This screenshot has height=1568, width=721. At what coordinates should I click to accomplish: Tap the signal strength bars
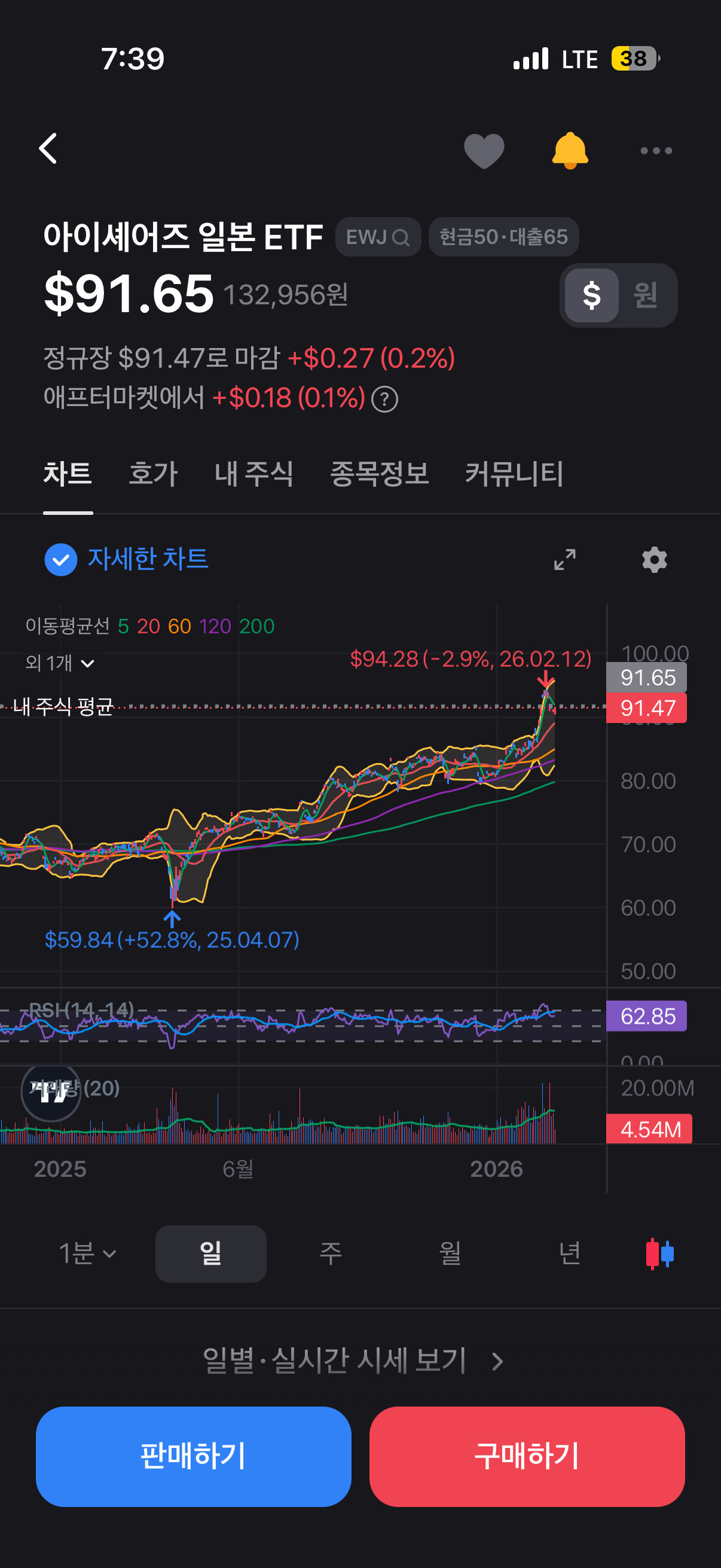click(x=530, y=59)
